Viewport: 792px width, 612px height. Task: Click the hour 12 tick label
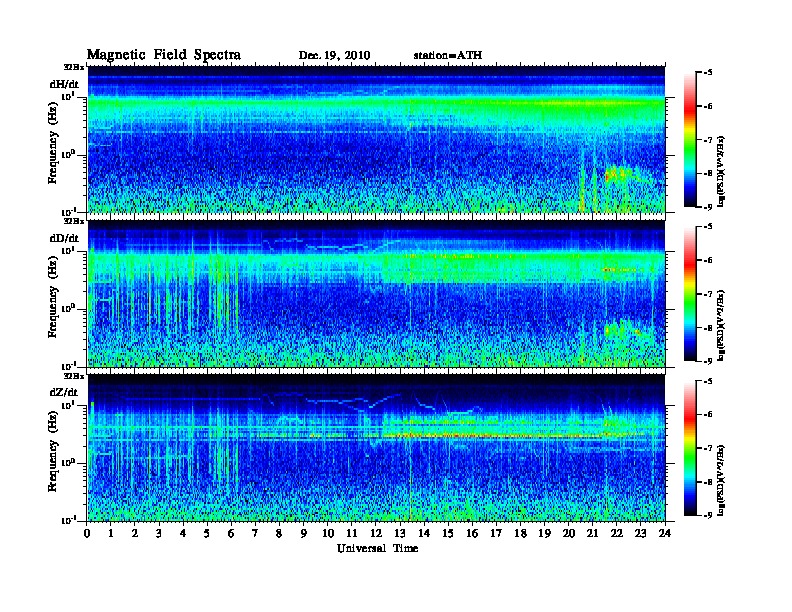click(x=376, y=533)
